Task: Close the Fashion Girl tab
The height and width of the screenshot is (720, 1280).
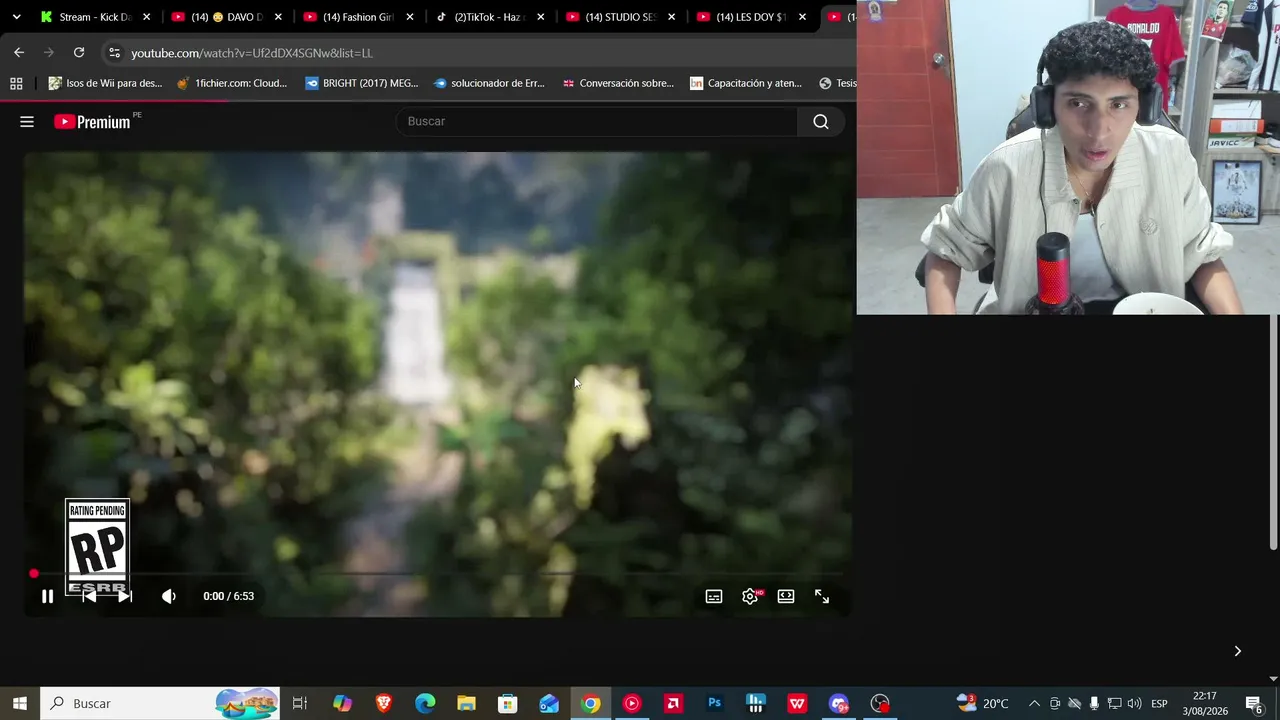Action: click(409, 17)
